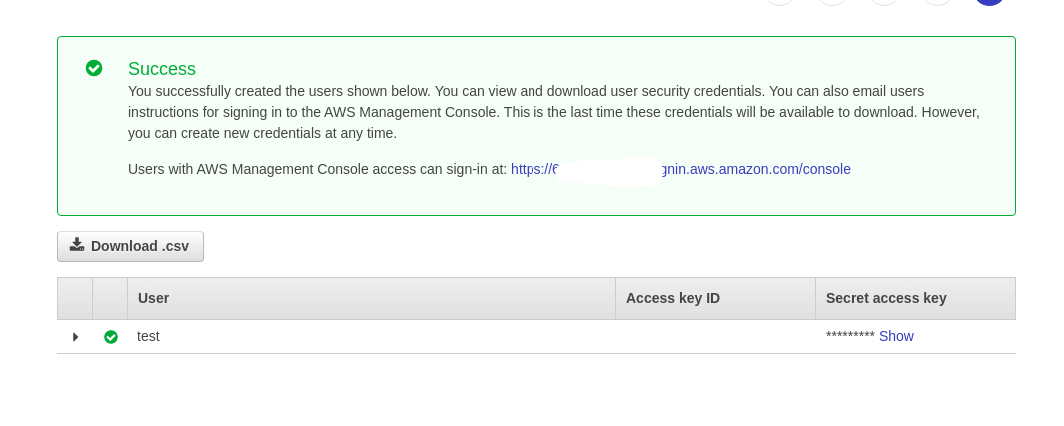Click the green Success checkmark icon
1064x426 pixels.
(94, 68)
